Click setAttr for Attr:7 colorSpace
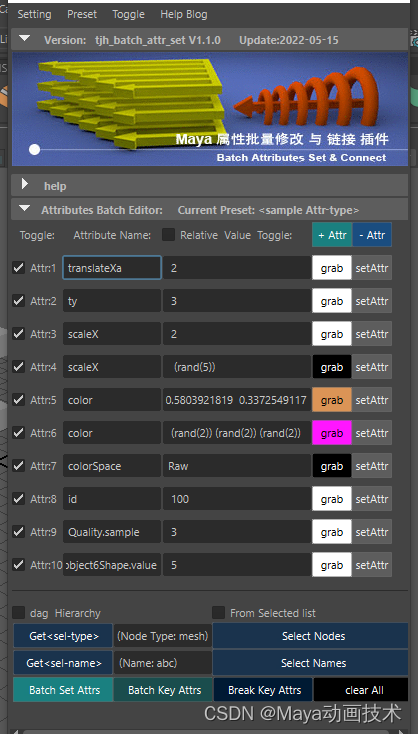 point(372,466)
